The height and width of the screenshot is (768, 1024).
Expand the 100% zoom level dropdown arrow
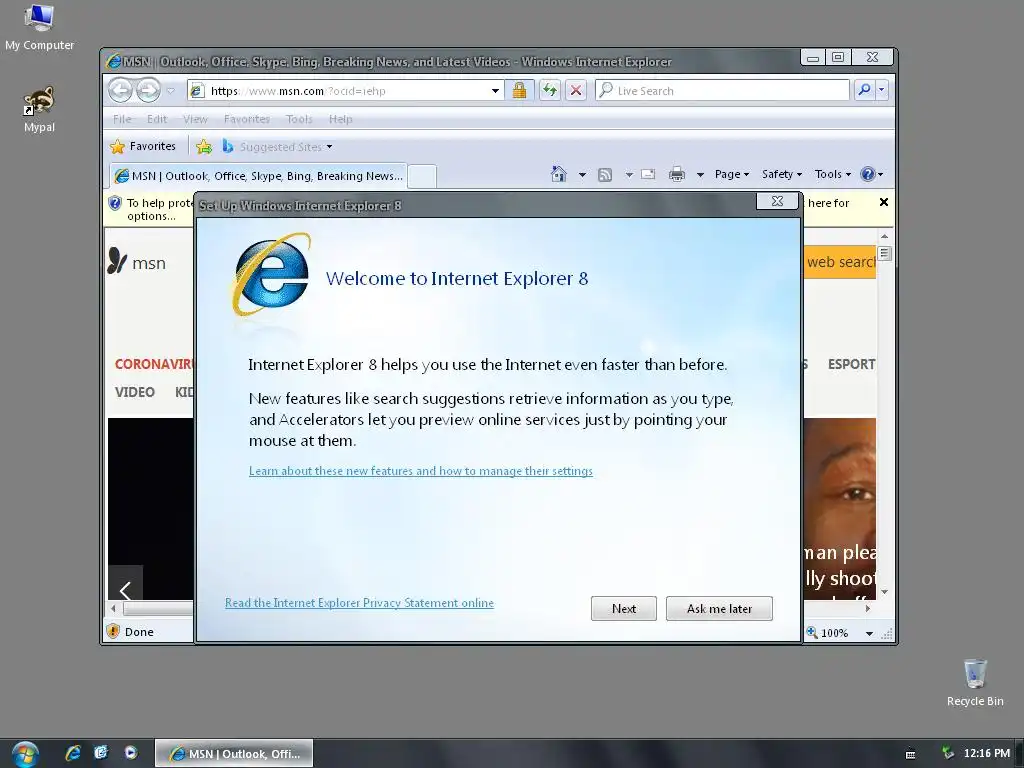coord(869,633)
